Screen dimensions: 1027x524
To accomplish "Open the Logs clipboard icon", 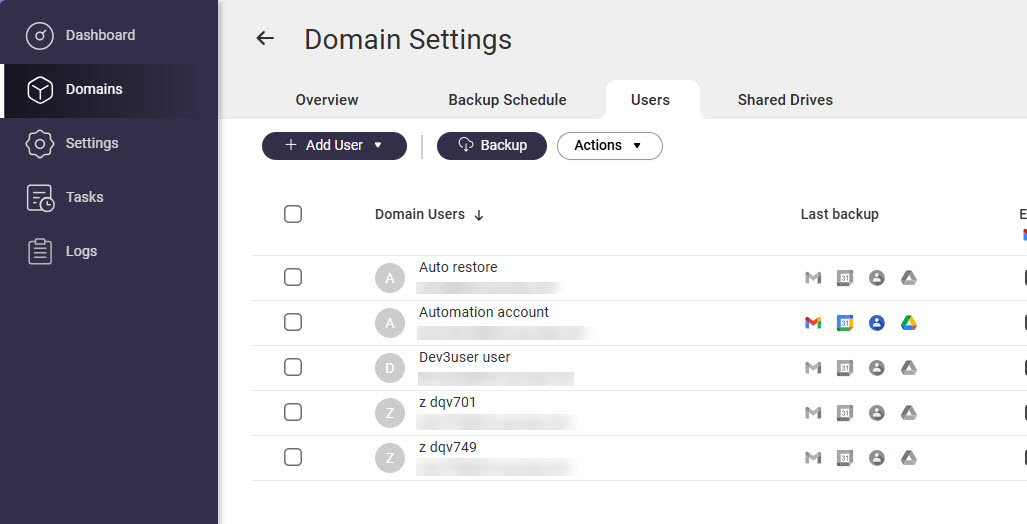I will pyautogui.click(x=40, y=252).
